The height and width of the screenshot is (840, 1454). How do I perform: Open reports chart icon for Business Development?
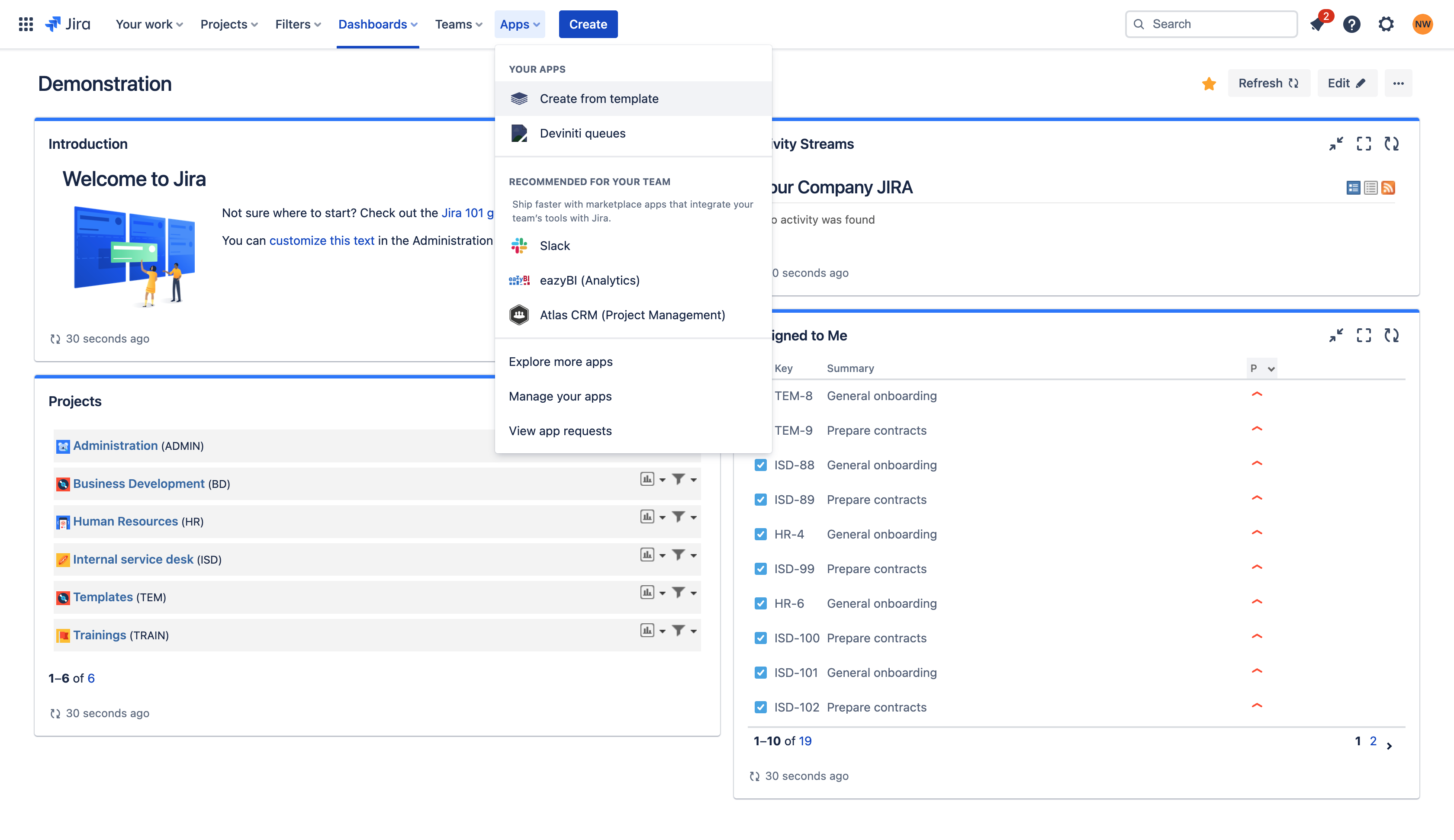coord(647,479)
